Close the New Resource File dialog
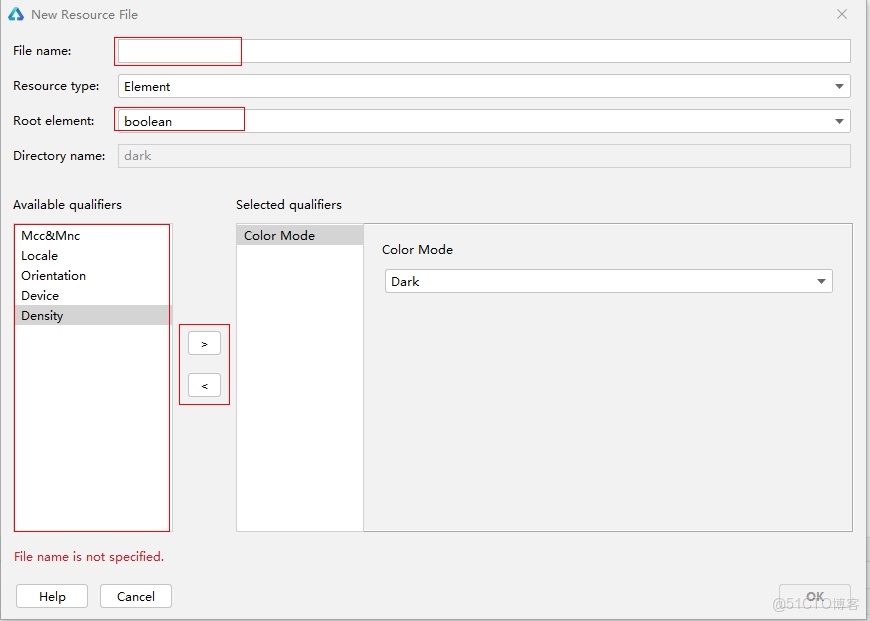This screenshot has height=621, width=870. tap(842, 14)
